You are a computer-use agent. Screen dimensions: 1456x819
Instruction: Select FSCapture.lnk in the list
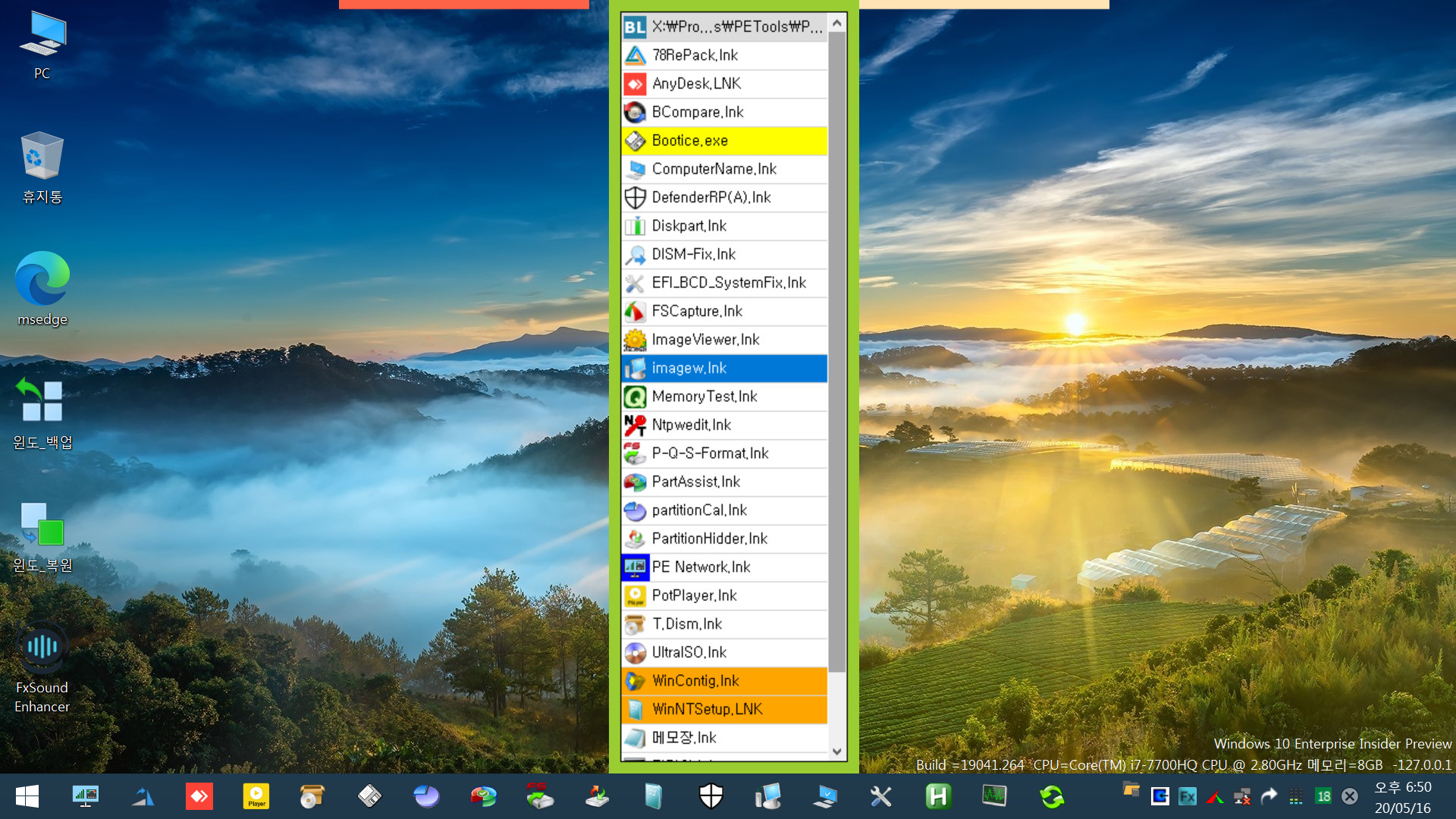(x=724, y=311)
